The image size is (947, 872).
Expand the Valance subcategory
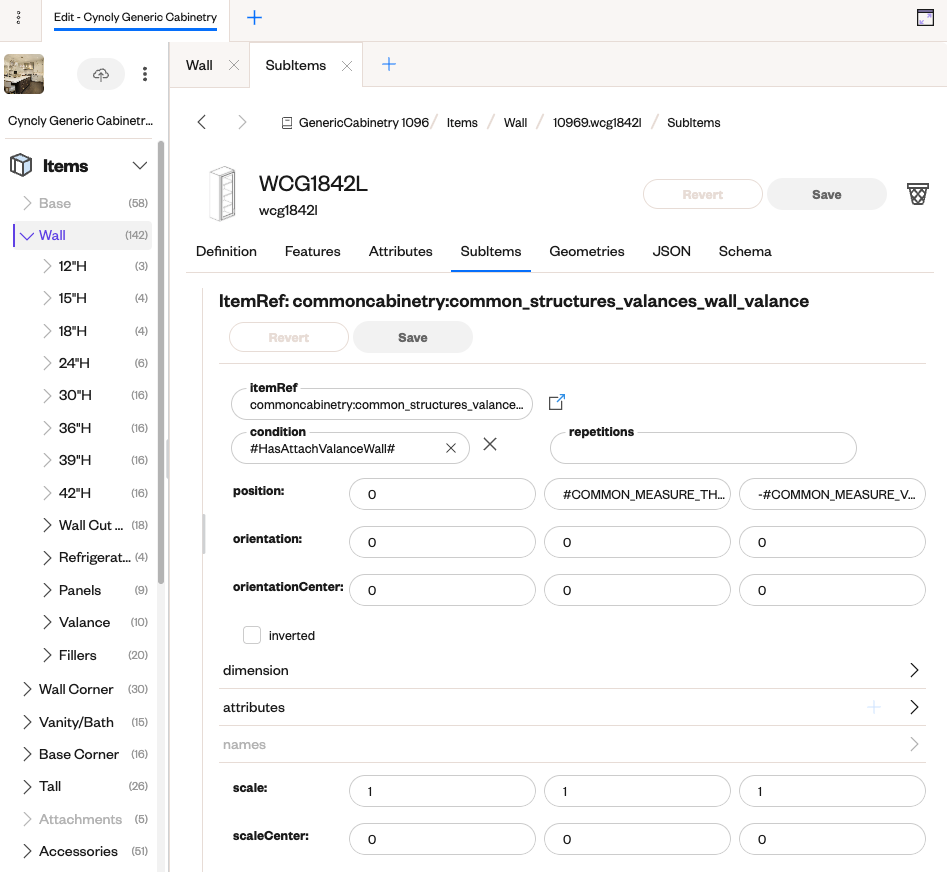point(47,622)
